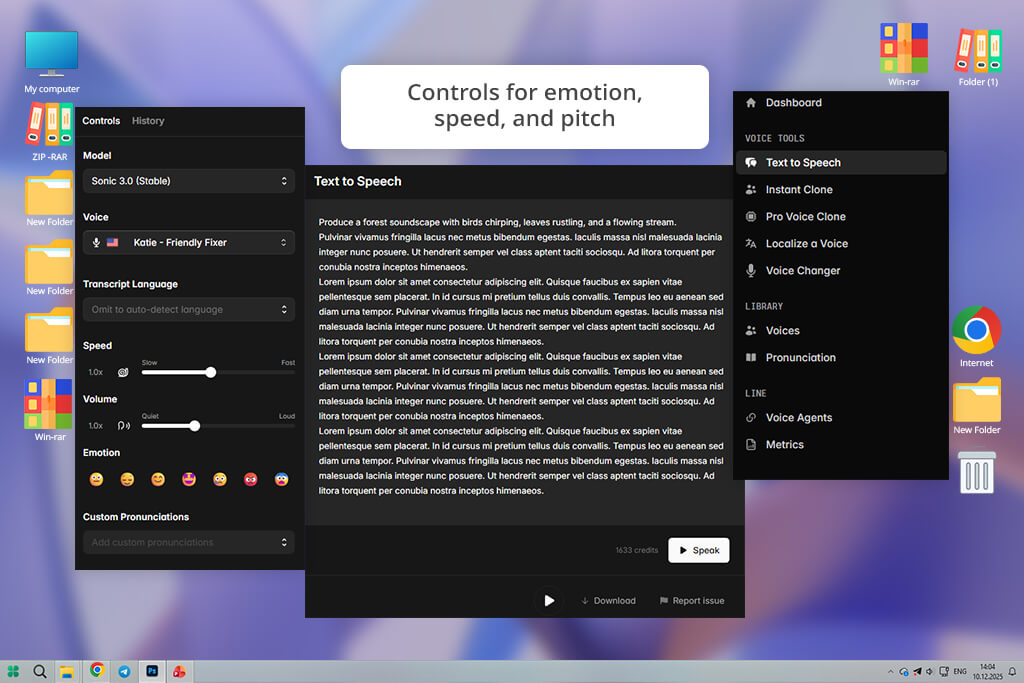
Task: Click the Speak button
Action: pos(699,550)
